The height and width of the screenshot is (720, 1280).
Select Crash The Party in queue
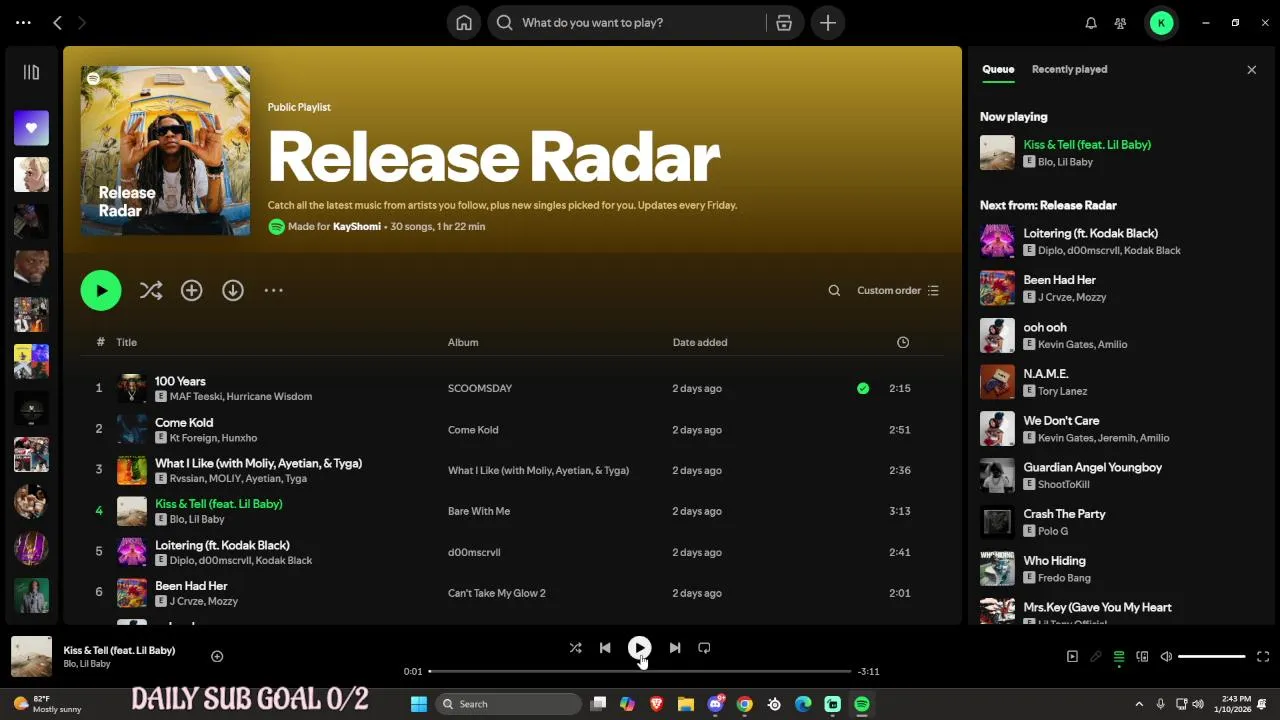pos(1064,513)
